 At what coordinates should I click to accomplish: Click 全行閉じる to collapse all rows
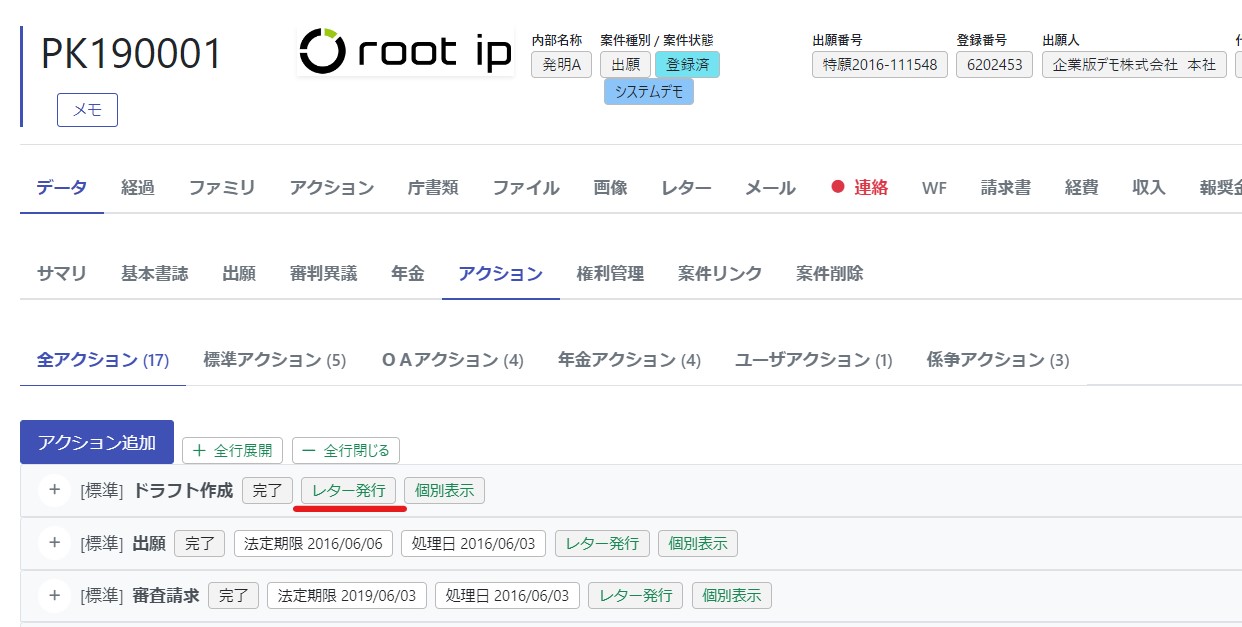click(x=346, y=450)
